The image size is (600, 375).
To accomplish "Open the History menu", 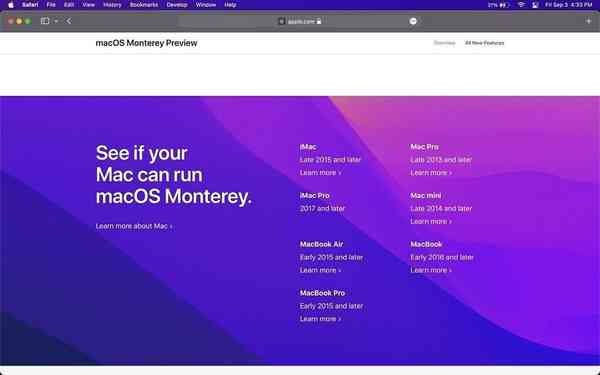I will (x=112, y=5).
